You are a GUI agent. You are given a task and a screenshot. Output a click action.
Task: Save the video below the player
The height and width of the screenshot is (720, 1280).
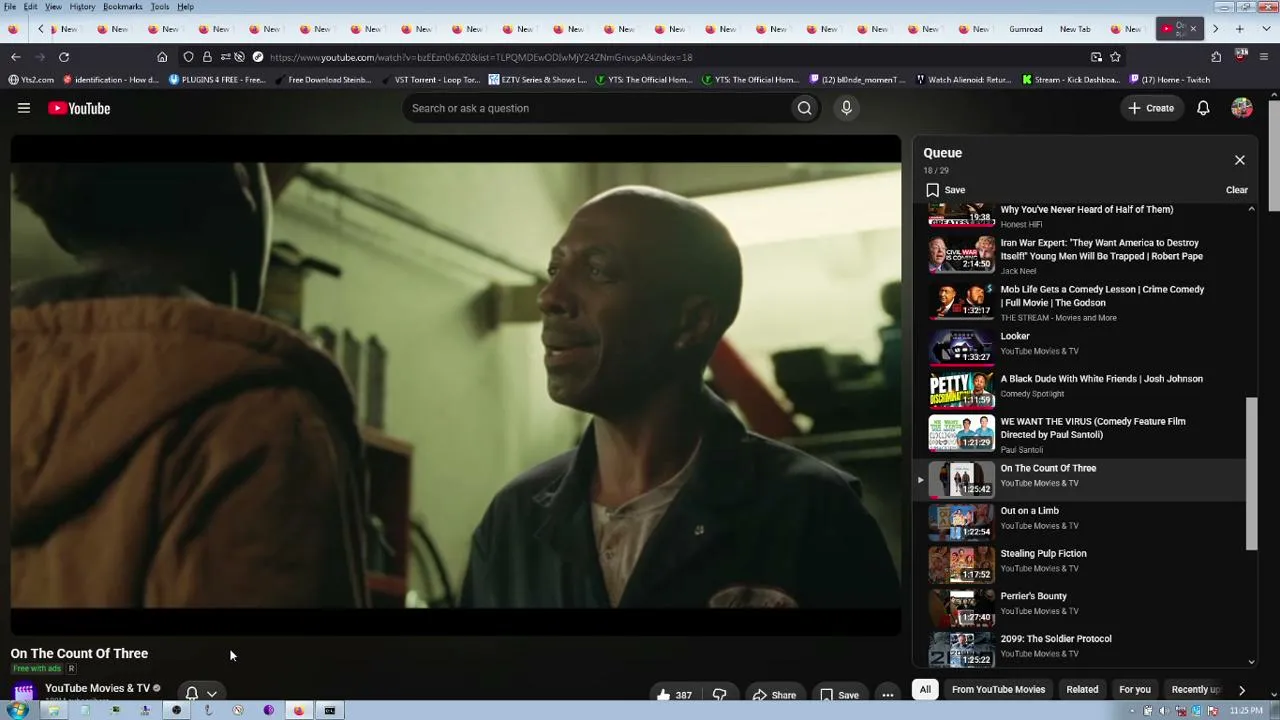[839, 695]
